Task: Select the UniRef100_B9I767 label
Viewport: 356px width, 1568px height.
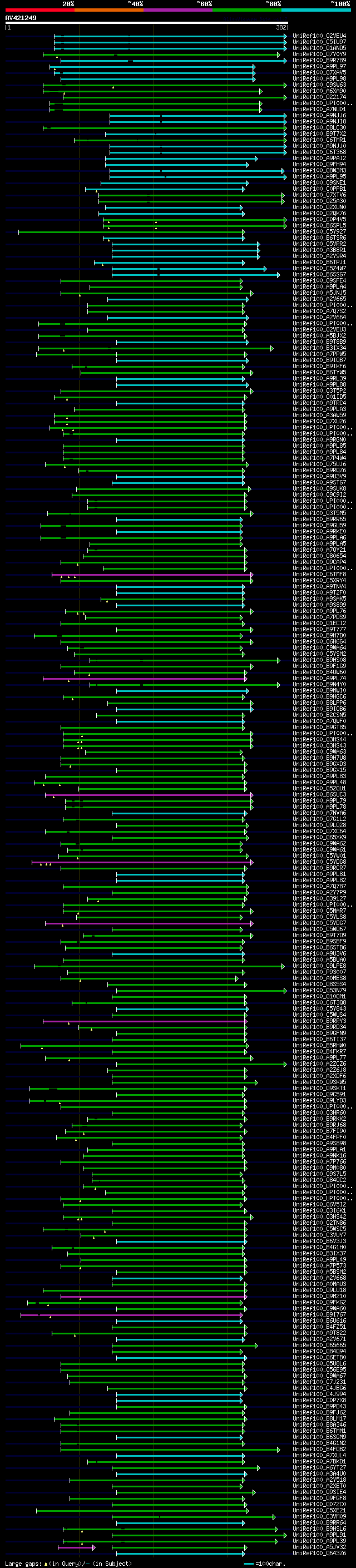Action: click(x=319, y=1315)
